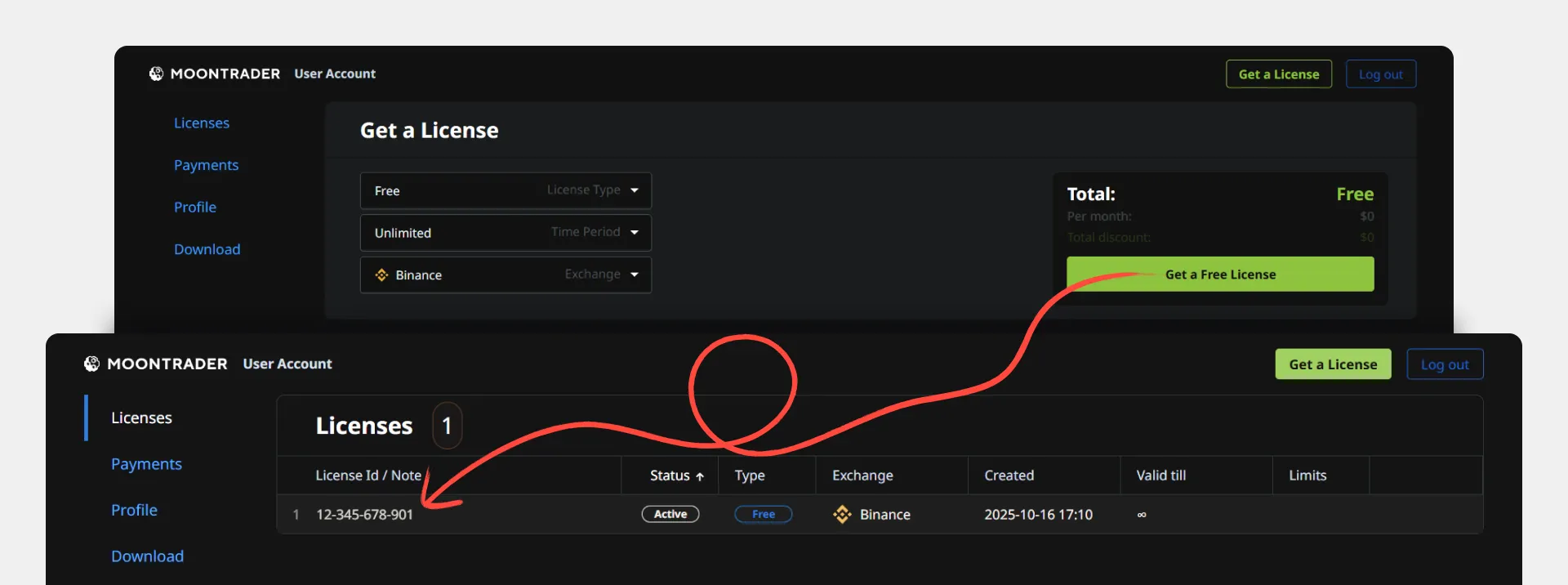Select license ID 12-345-678-901
The height and width of the screenshot is (585, 1568).
tap(364, 515)
